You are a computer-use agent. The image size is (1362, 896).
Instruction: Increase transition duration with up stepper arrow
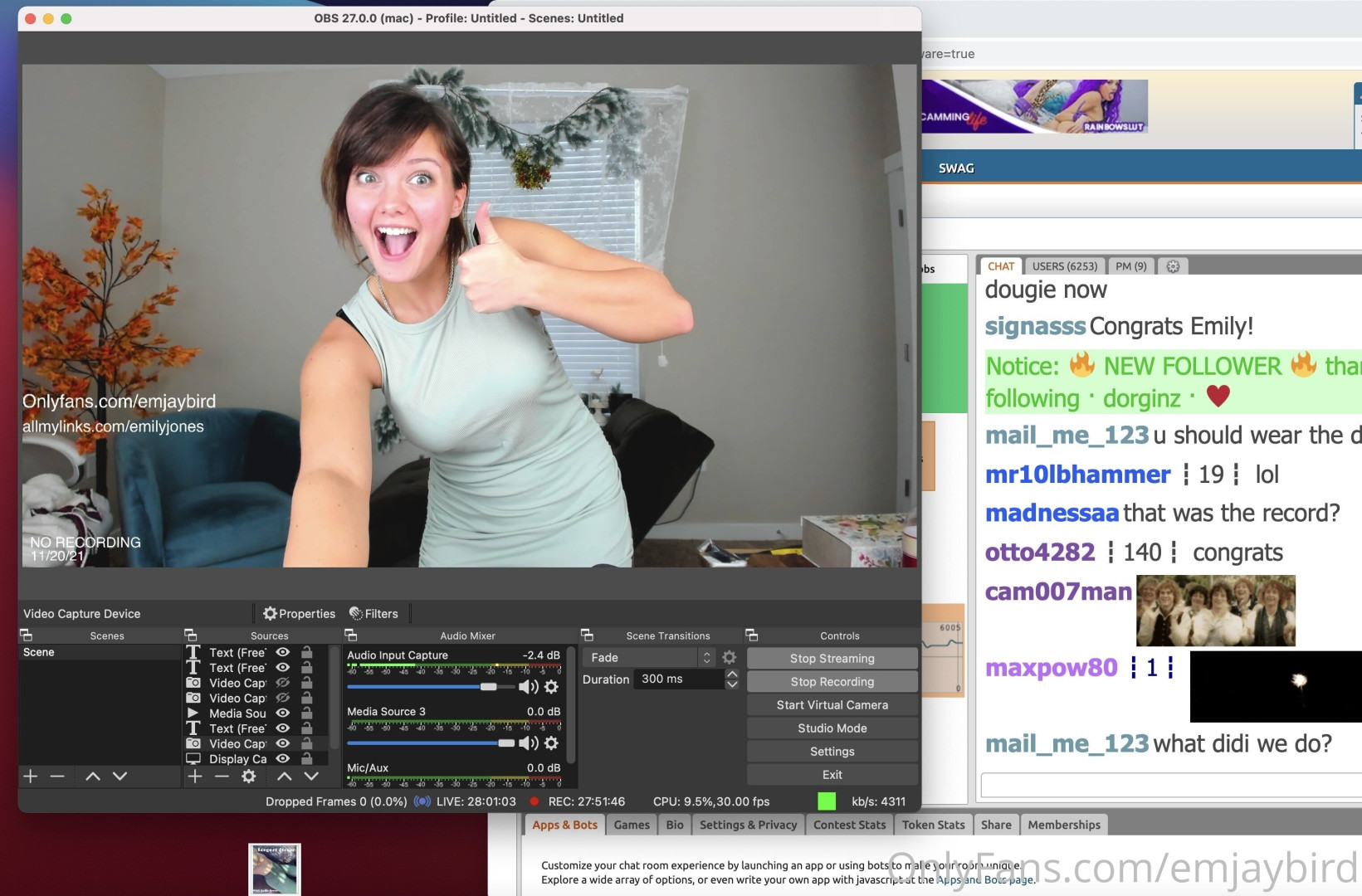click(x=732, y=674)
